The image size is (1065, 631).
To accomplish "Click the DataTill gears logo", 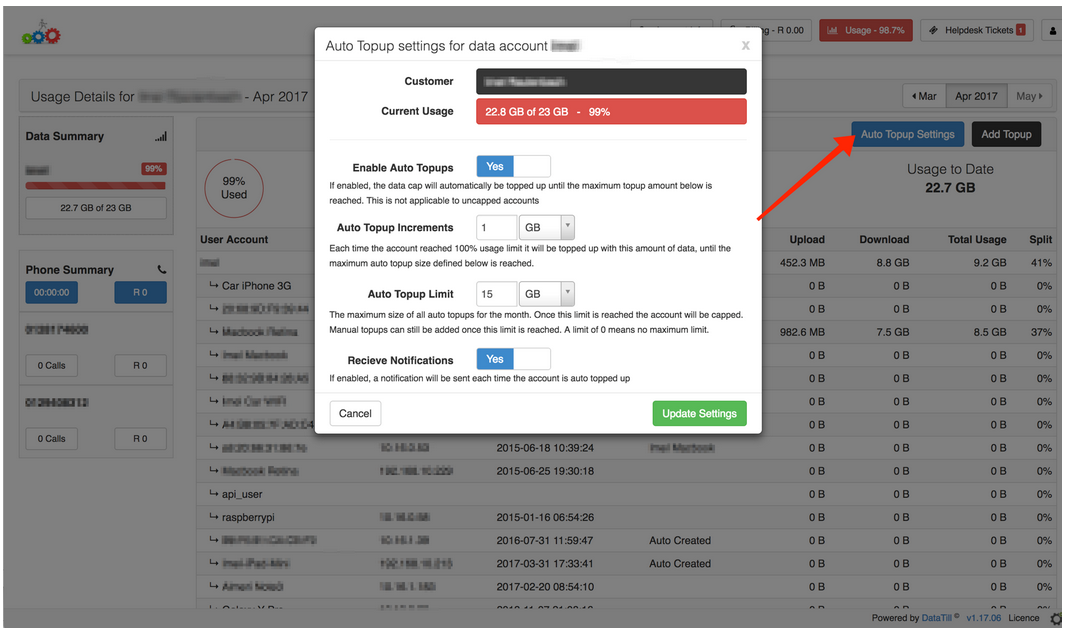I will [x=41, y=33].
